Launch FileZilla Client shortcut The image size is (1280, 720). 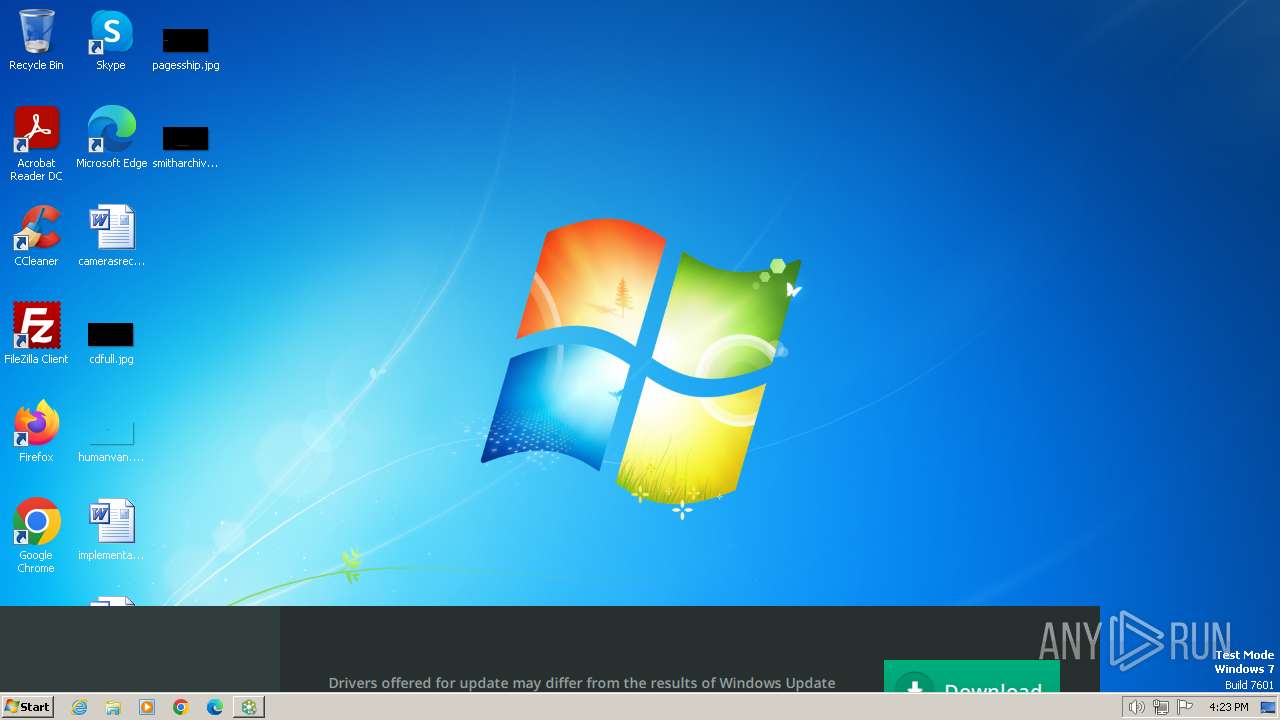[x=36, y=334]
